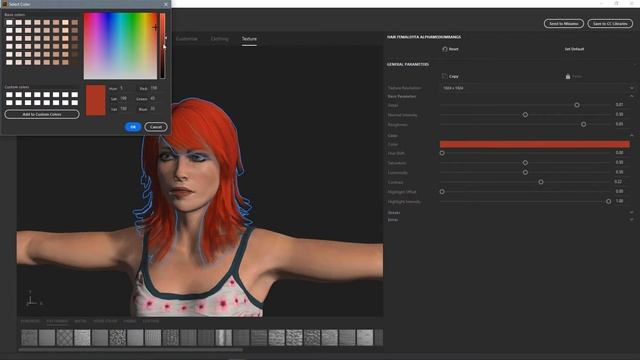The height and width of the screenshot is (360, 640).
Task: Click the Hue Shift slider handle
Action: (x=442, y=153)
